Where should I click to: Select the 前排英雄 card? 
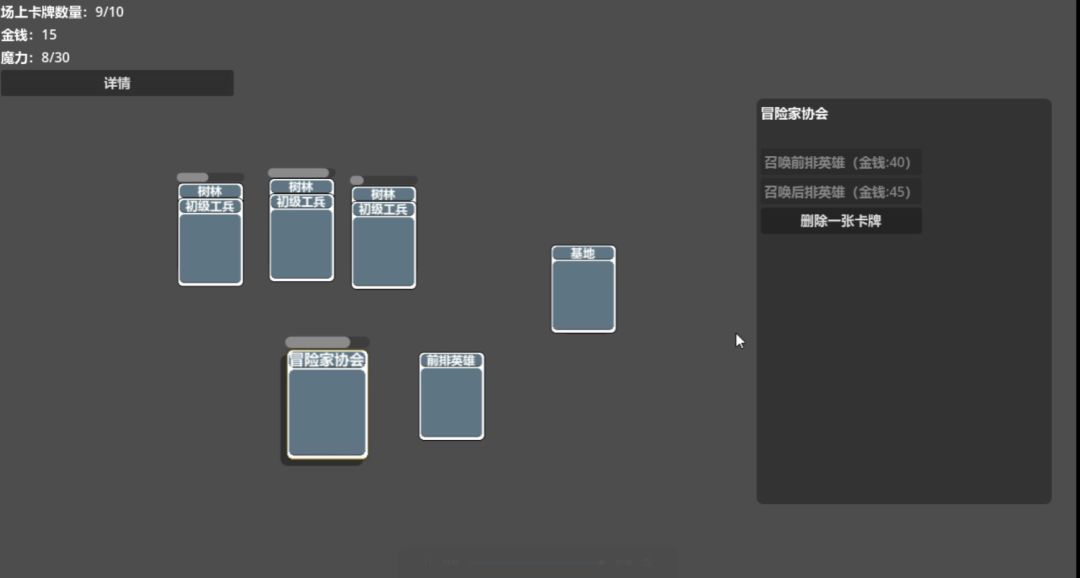452,396
